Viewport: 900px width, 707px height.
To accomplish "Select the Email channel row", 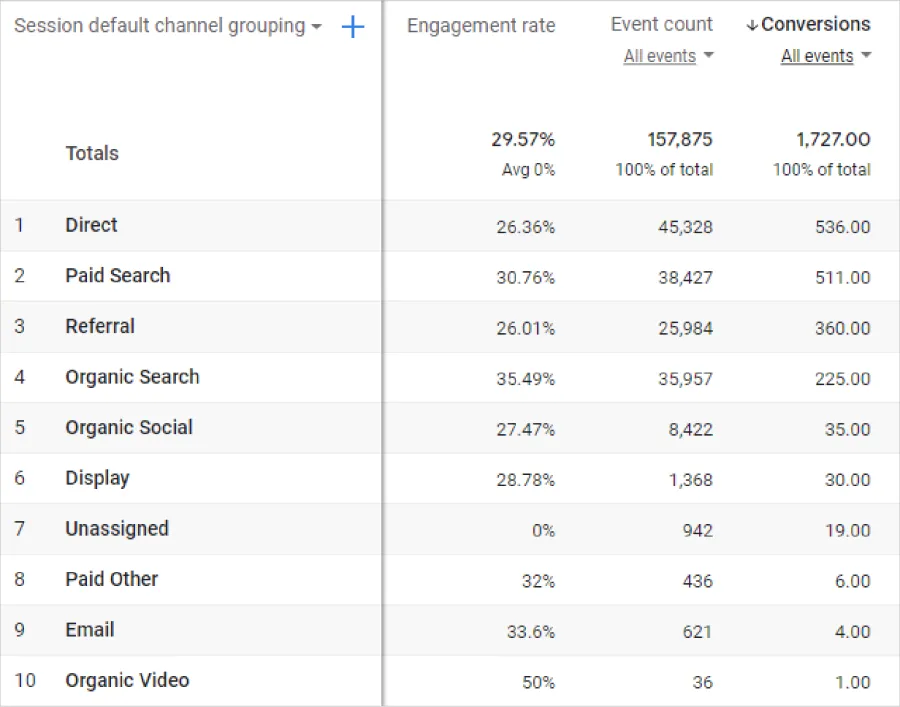I will point(90,630).
